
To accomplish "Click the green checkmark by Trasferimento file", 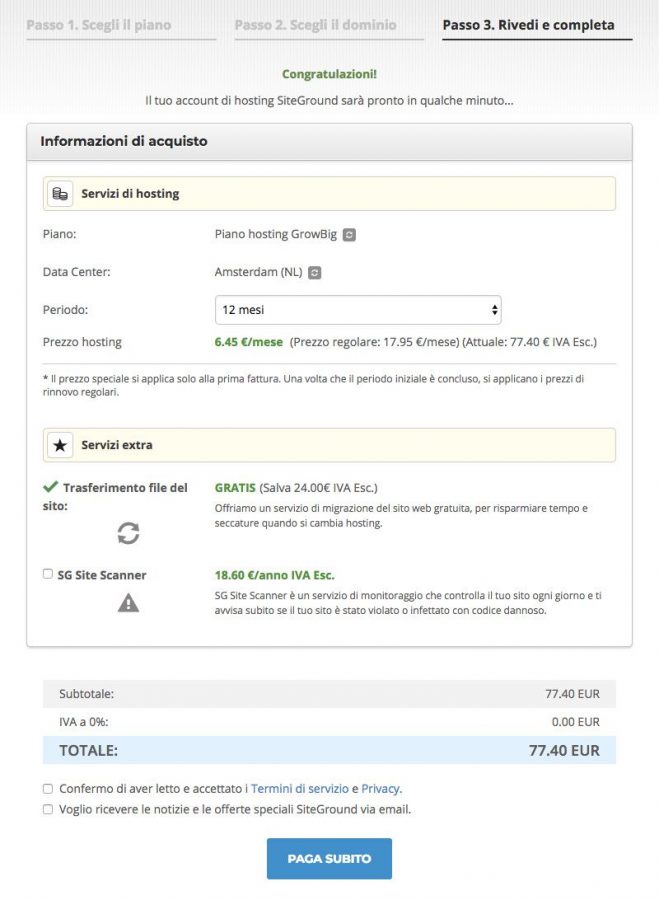I will point(51,487).
